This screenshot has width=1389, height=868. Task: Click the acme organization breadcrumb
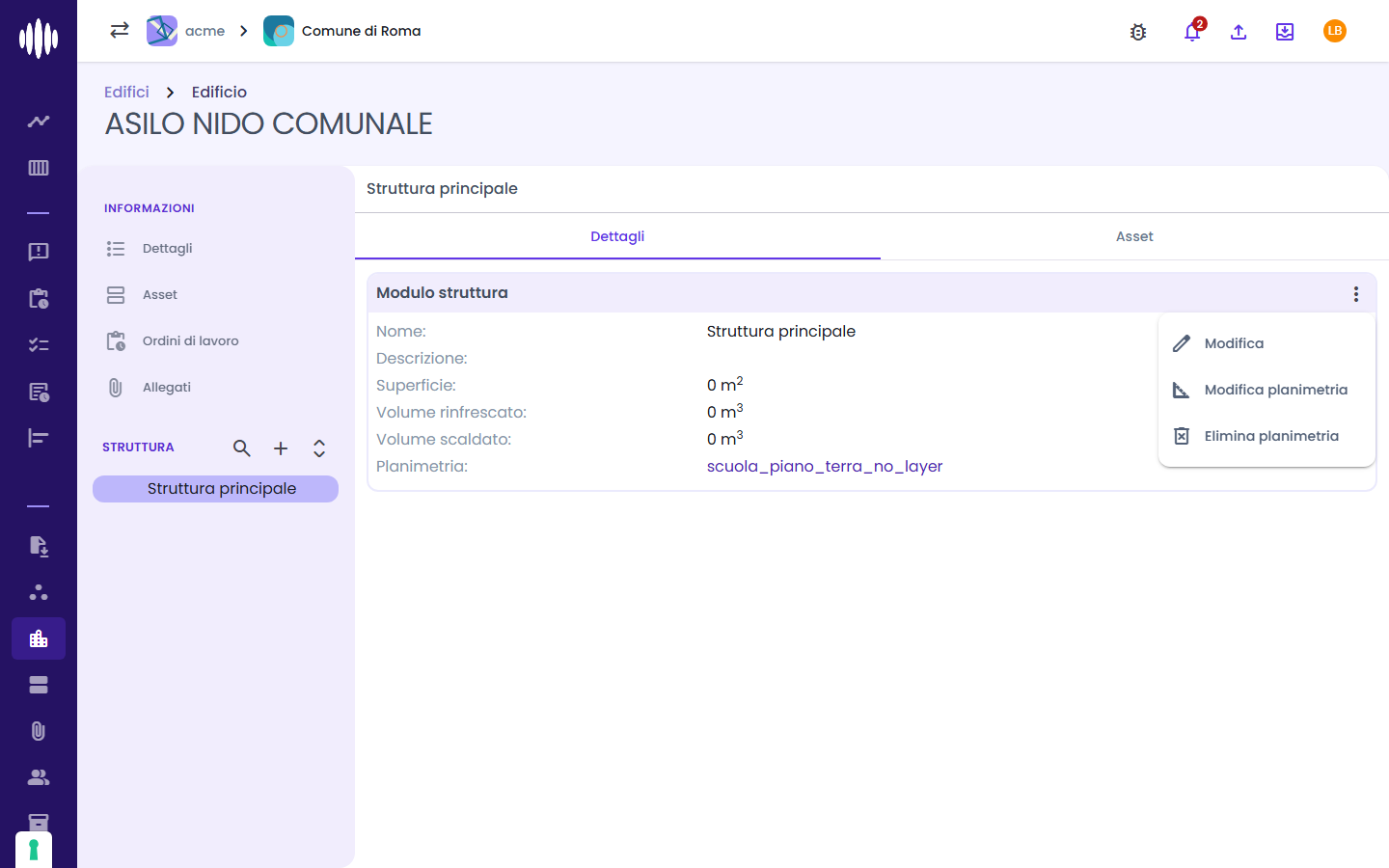tap(186, 31)
